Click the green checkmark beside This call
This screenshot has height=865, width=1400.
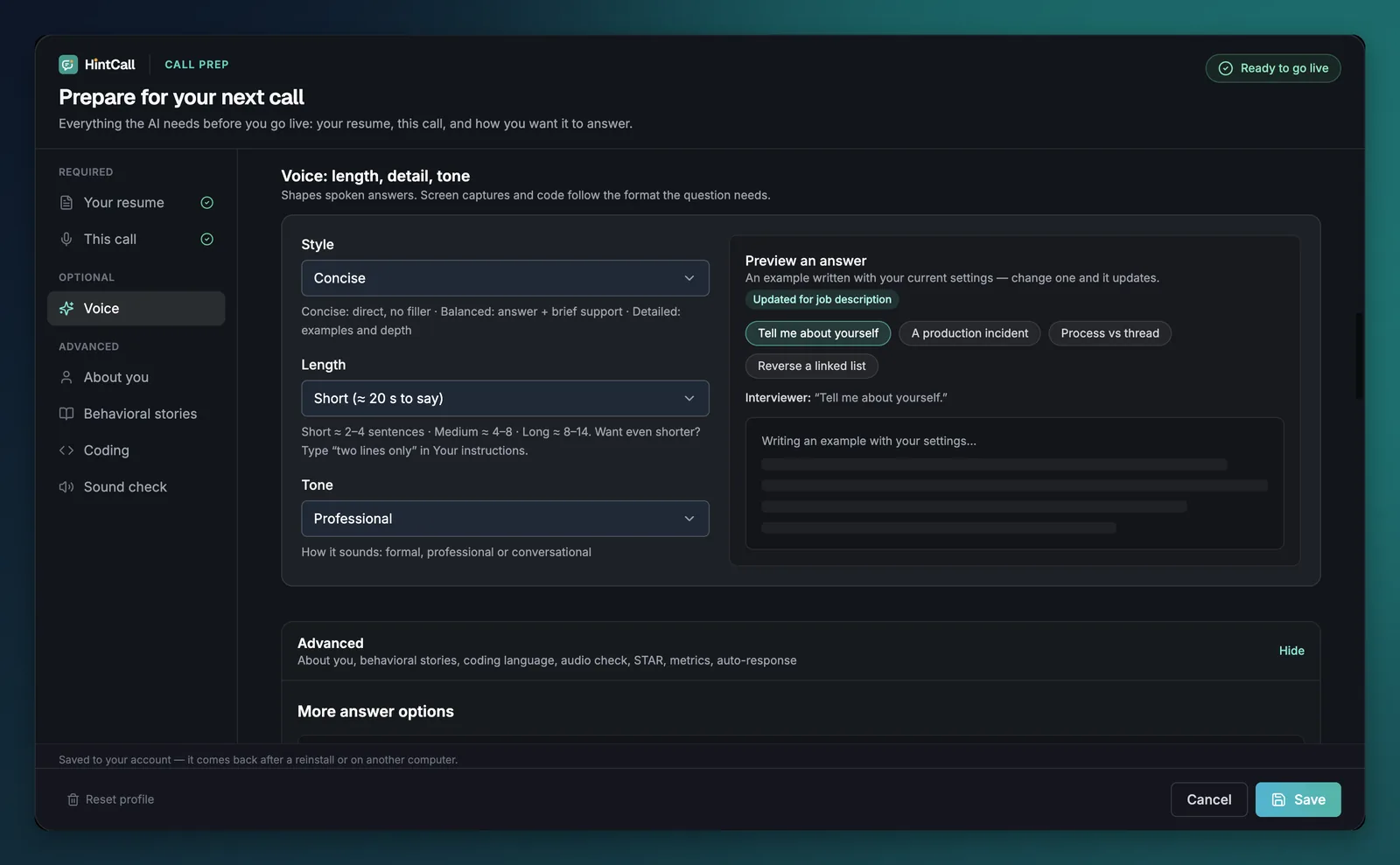207,240
